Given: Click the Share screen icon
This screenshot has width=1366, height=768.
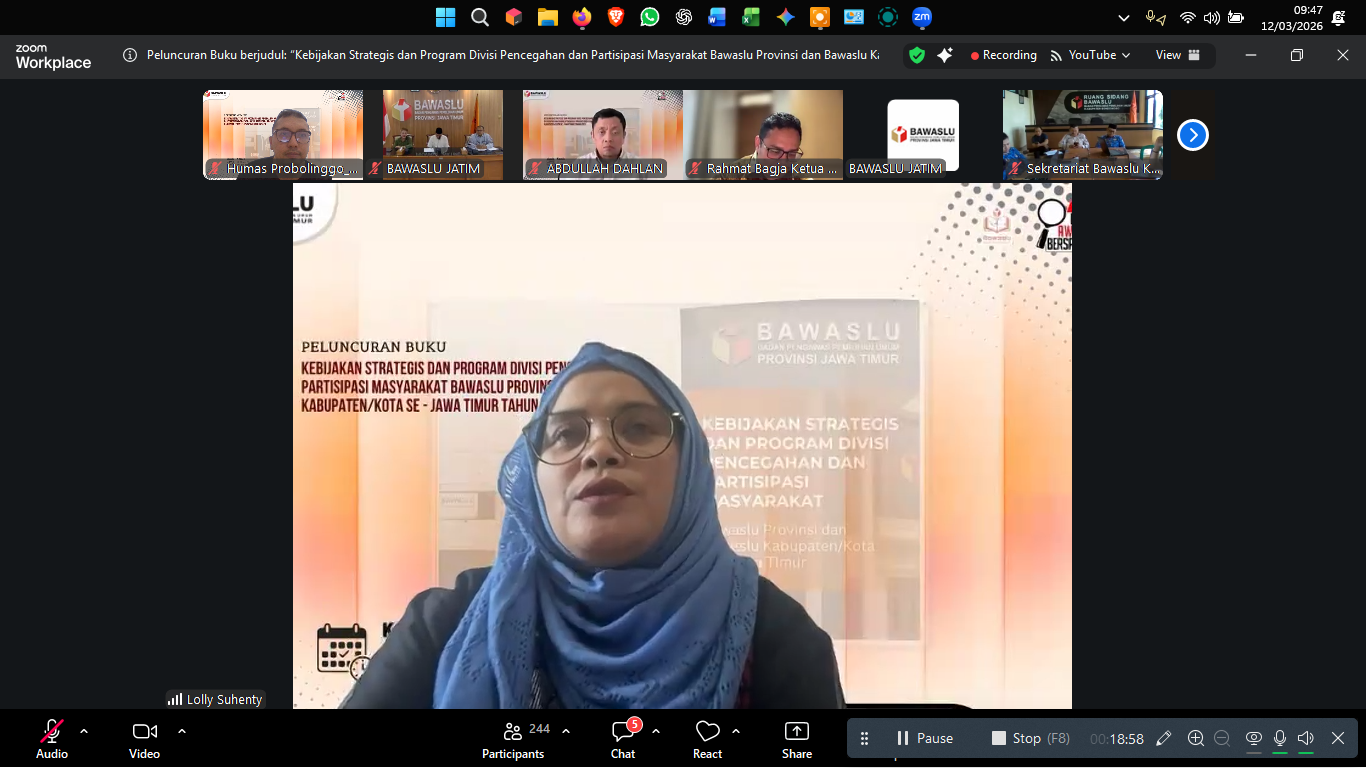Looking at the screenshot, I should [x=797, y=738].
